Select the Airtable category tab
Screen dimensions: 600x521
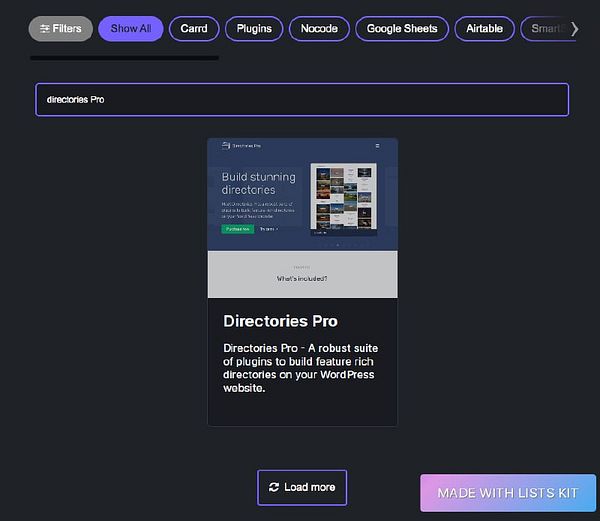pyautogui.click(x=484, y=29)
